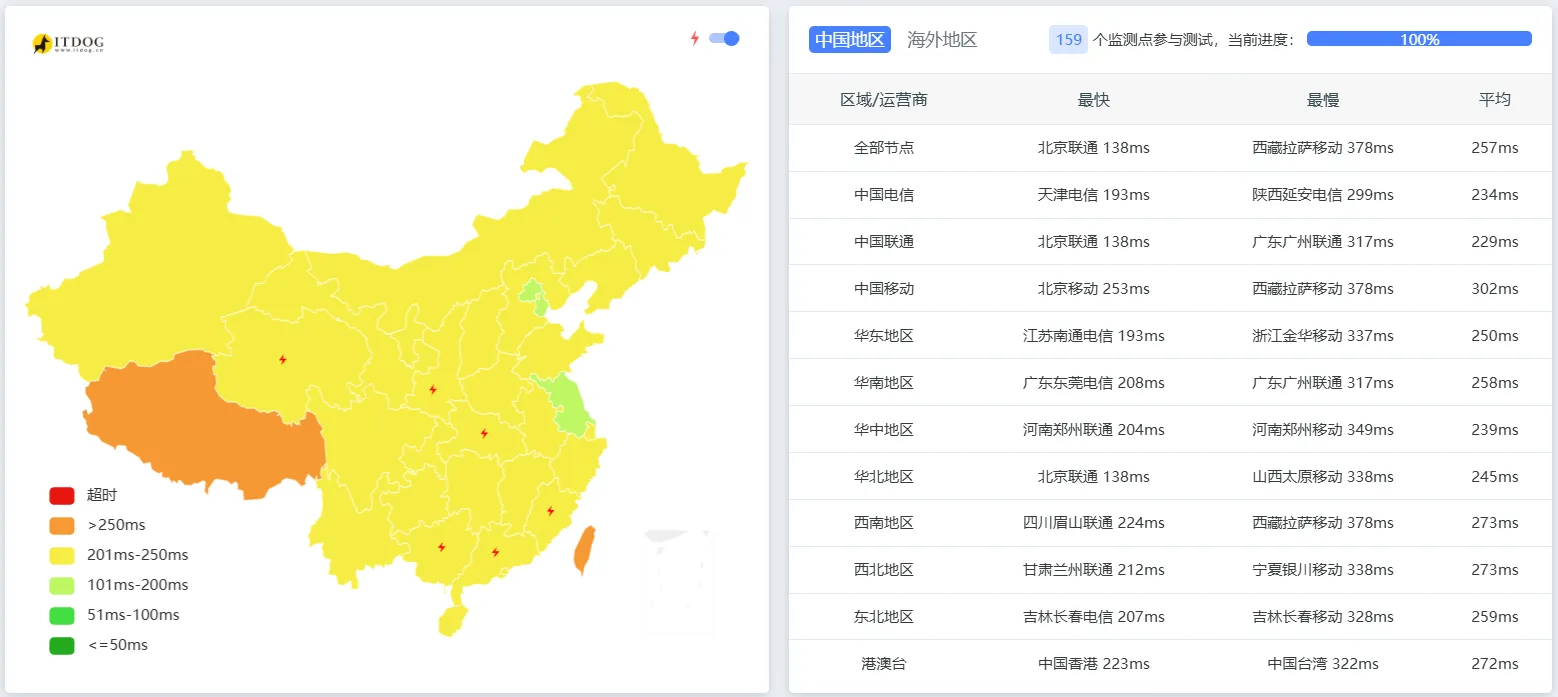The image size is (1558, 697).
Task: Click the 西藏拉萨移动 378ms result cell
Action: tap(1323, 147)
